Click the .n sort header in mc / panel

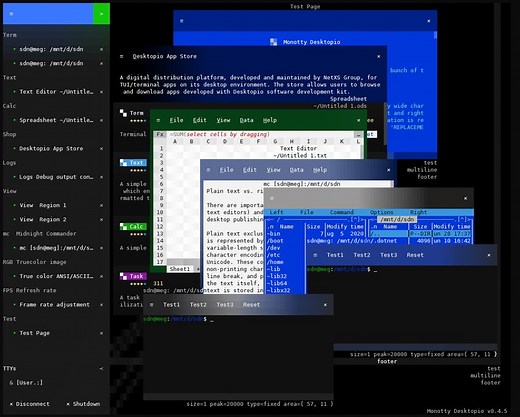(x=270, y=227)
